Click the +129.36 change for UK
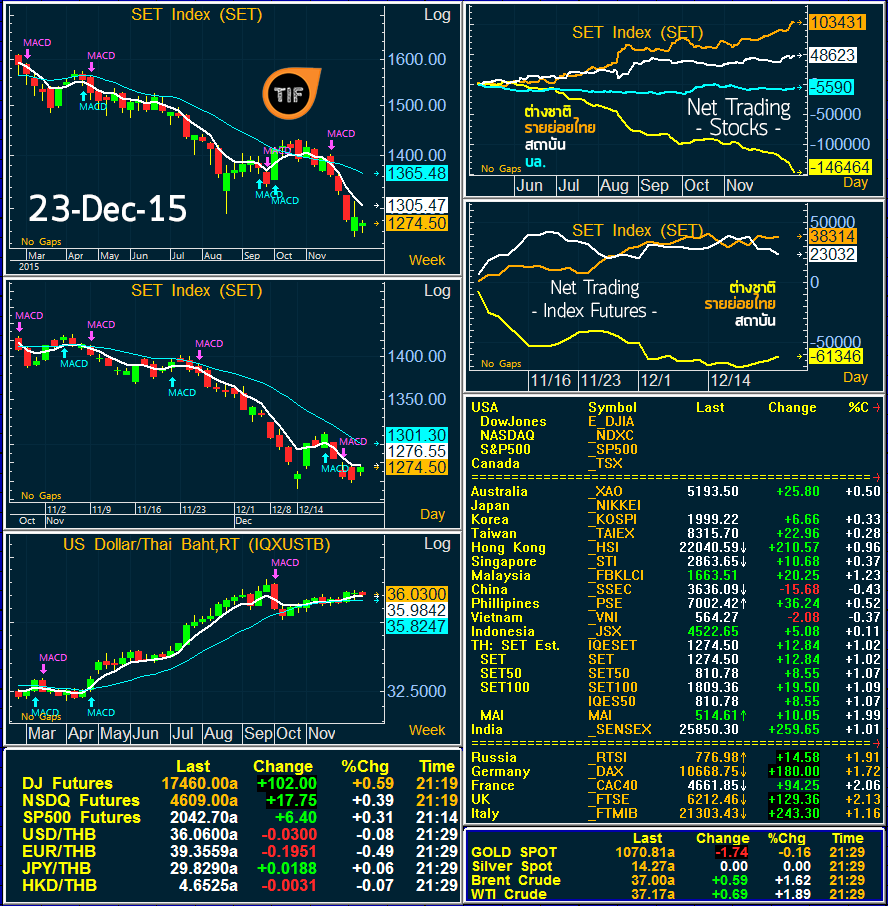 click(x=794, y=800)
